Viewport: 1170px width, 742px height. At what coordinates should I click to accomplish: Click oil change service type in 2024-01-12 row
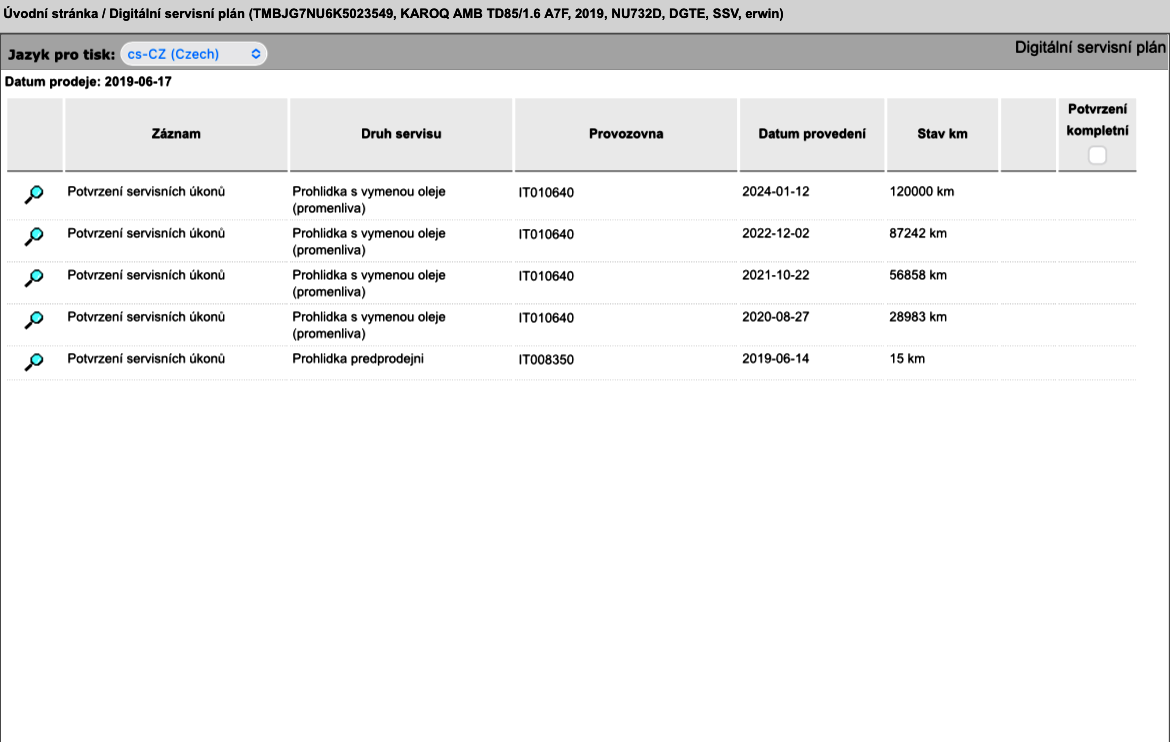point(369,199)
